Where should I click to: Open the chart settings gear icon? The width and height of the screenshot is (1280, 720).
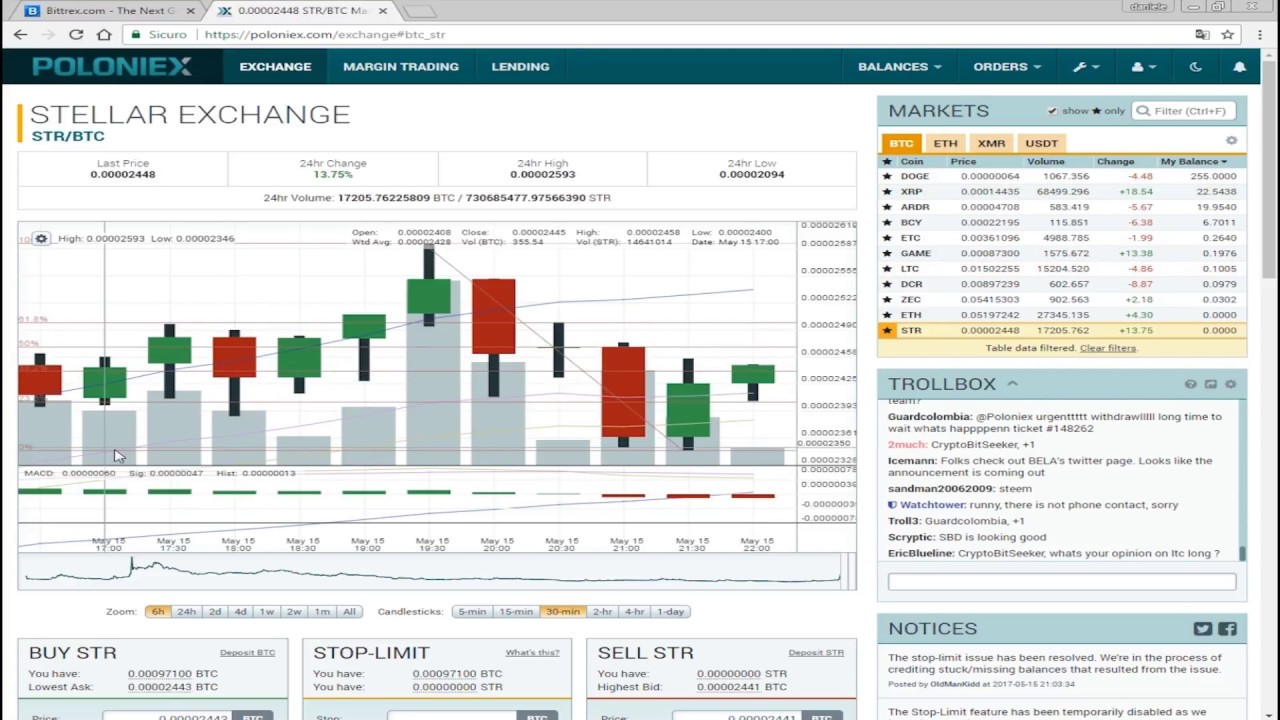(41, 239)
